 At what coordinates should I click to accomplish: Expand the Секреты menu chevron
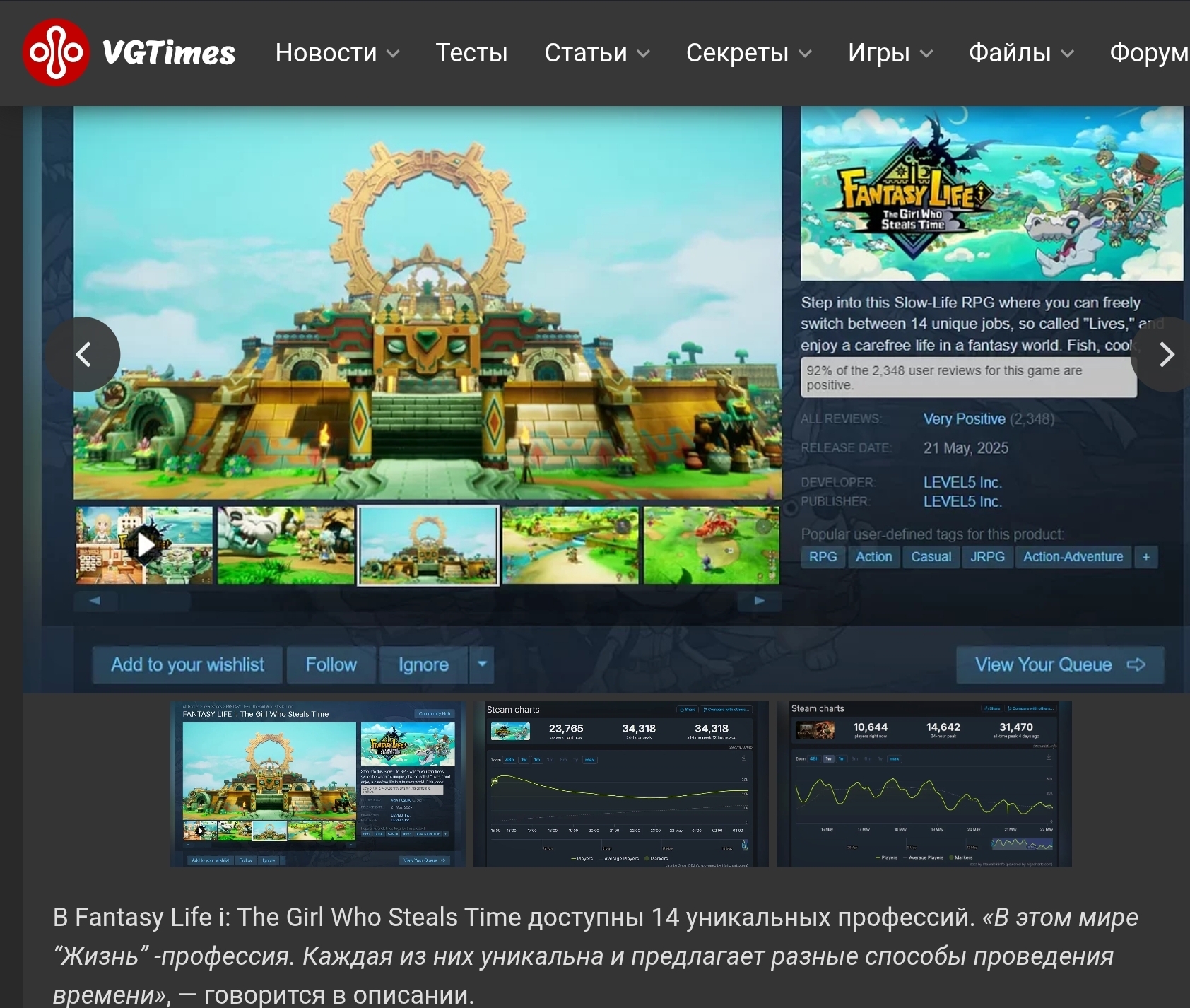[x=805, y=54]
